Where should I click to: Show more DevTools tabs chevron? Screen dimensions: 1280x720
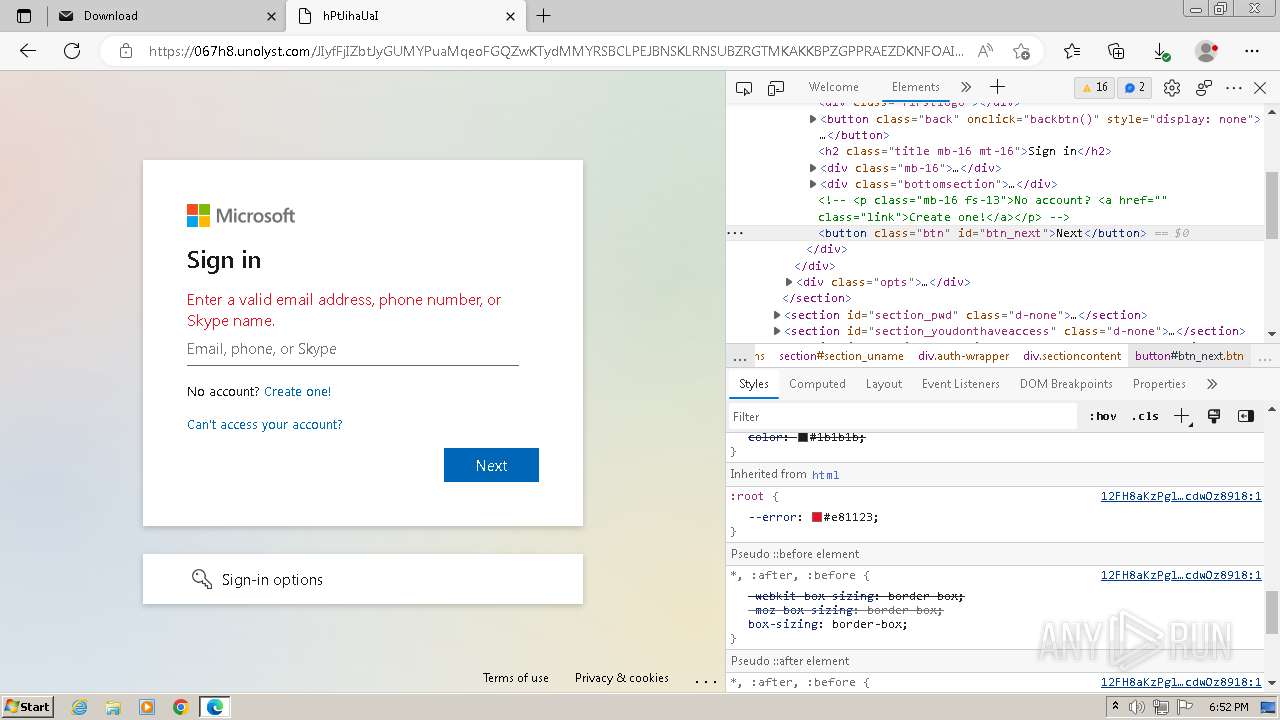[966, 88]
